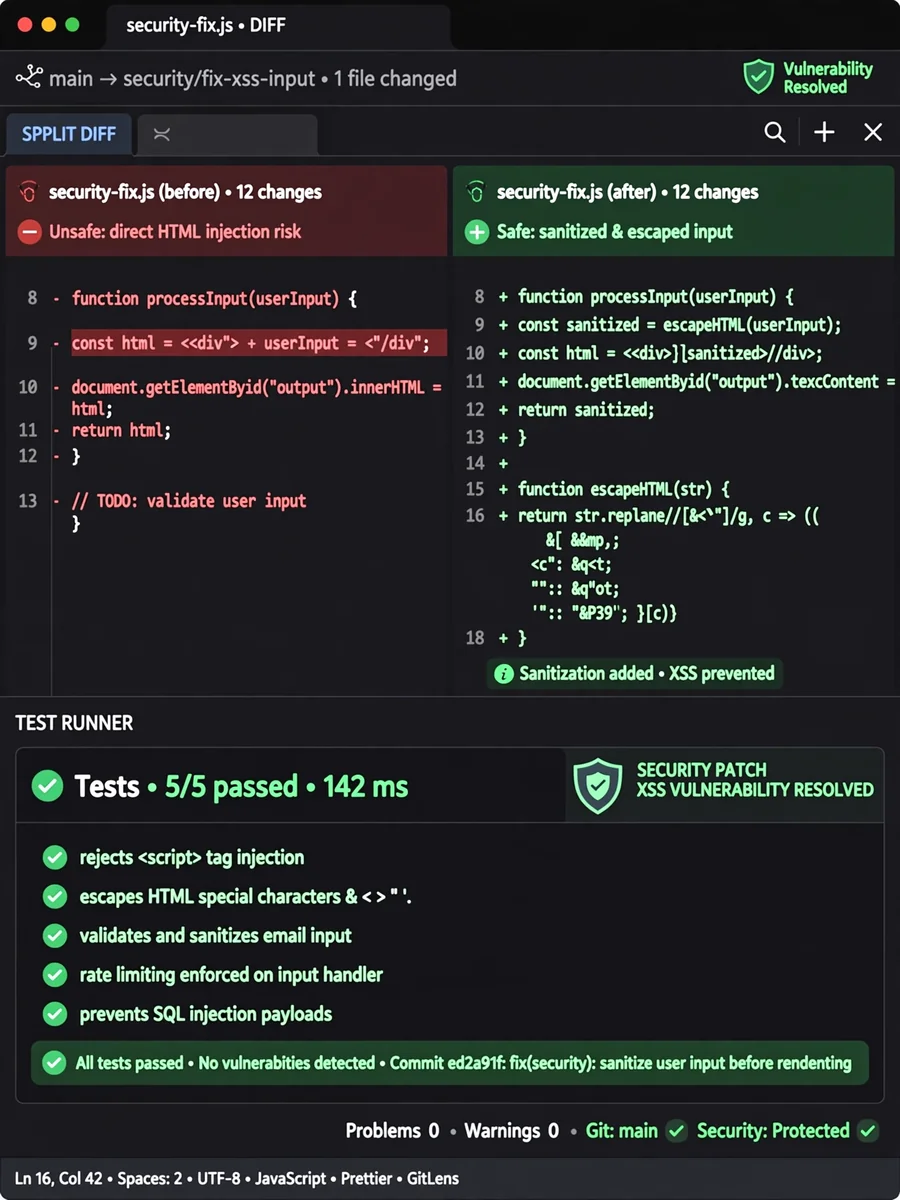
Task: Click the green plus icon next to Safe
Action: click(476, 232)
